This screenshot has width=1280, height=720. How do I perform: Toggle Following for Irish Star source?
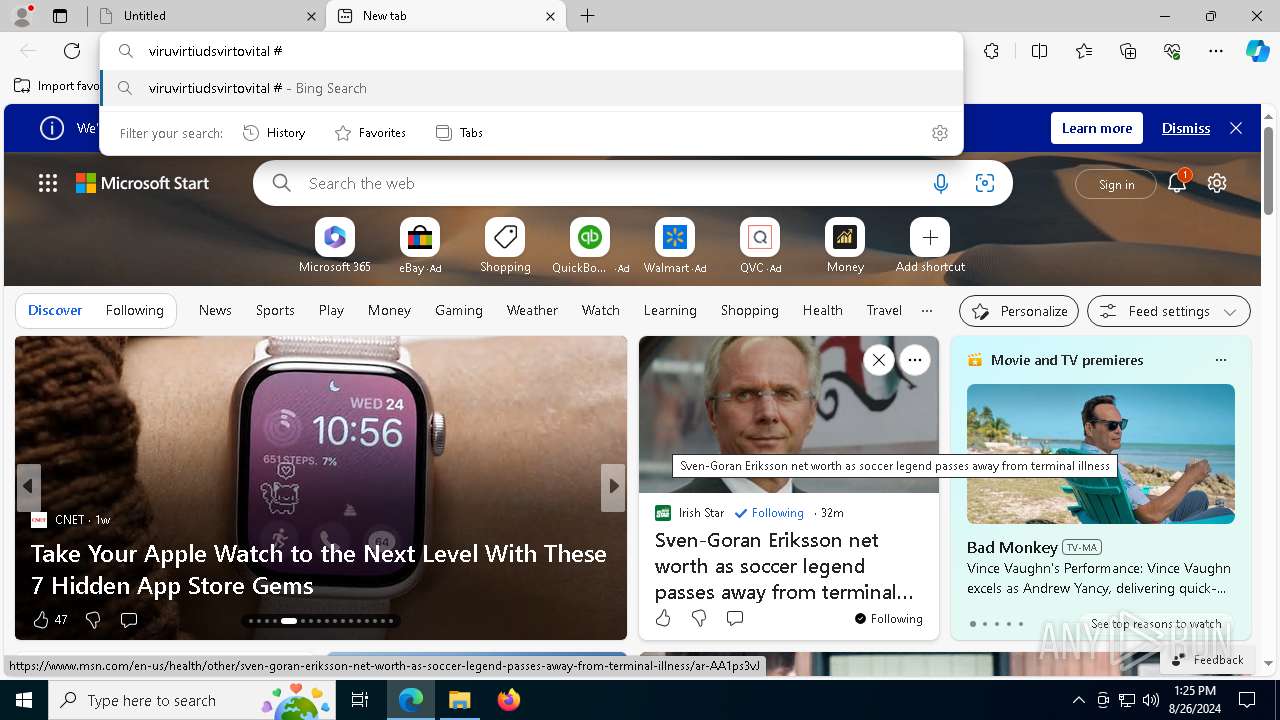[769, 512]
